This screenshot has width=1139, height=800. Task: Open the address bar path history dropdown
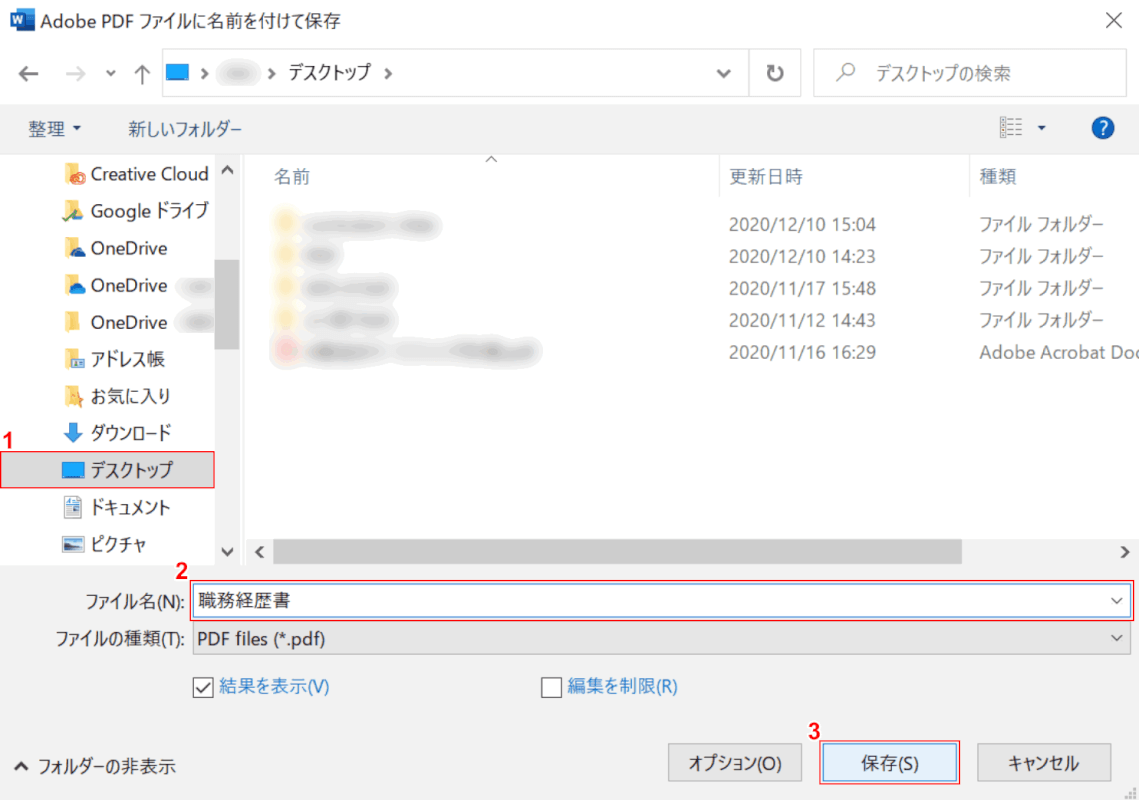pyautogui.click(x=725, y=73)
